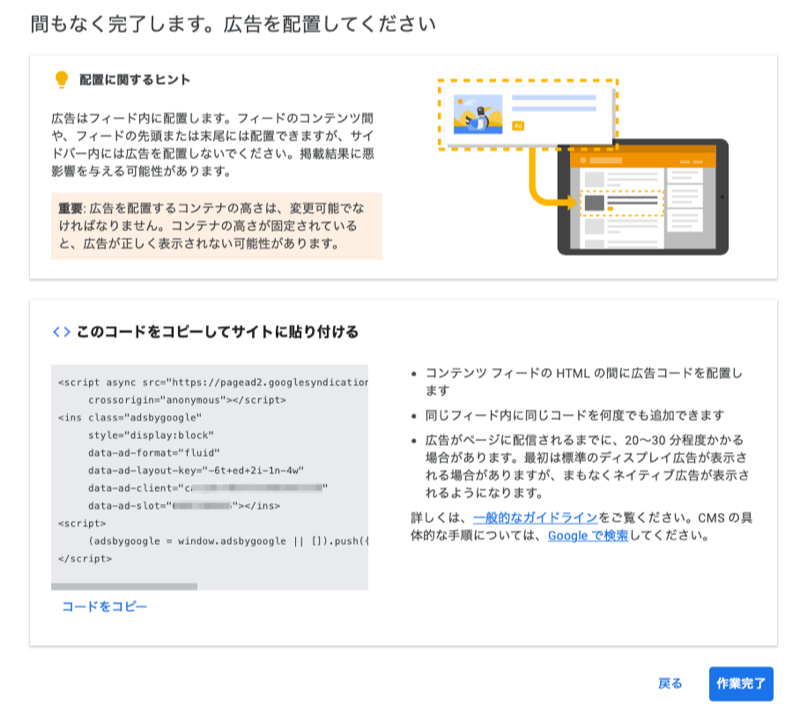
Task: Click the bullet コンテンツ フィードの HTML
Action: 584,382
